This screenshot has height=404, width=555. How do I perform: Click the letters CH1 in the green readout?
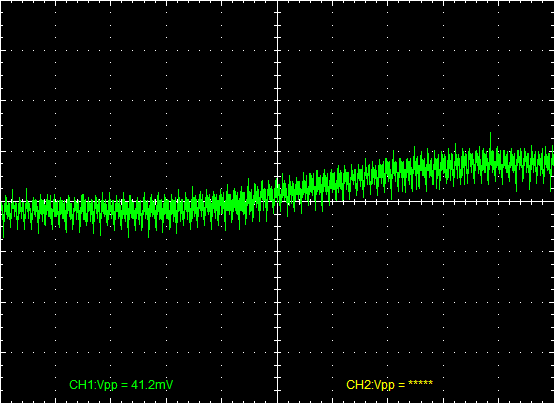(x=77, y=385)
